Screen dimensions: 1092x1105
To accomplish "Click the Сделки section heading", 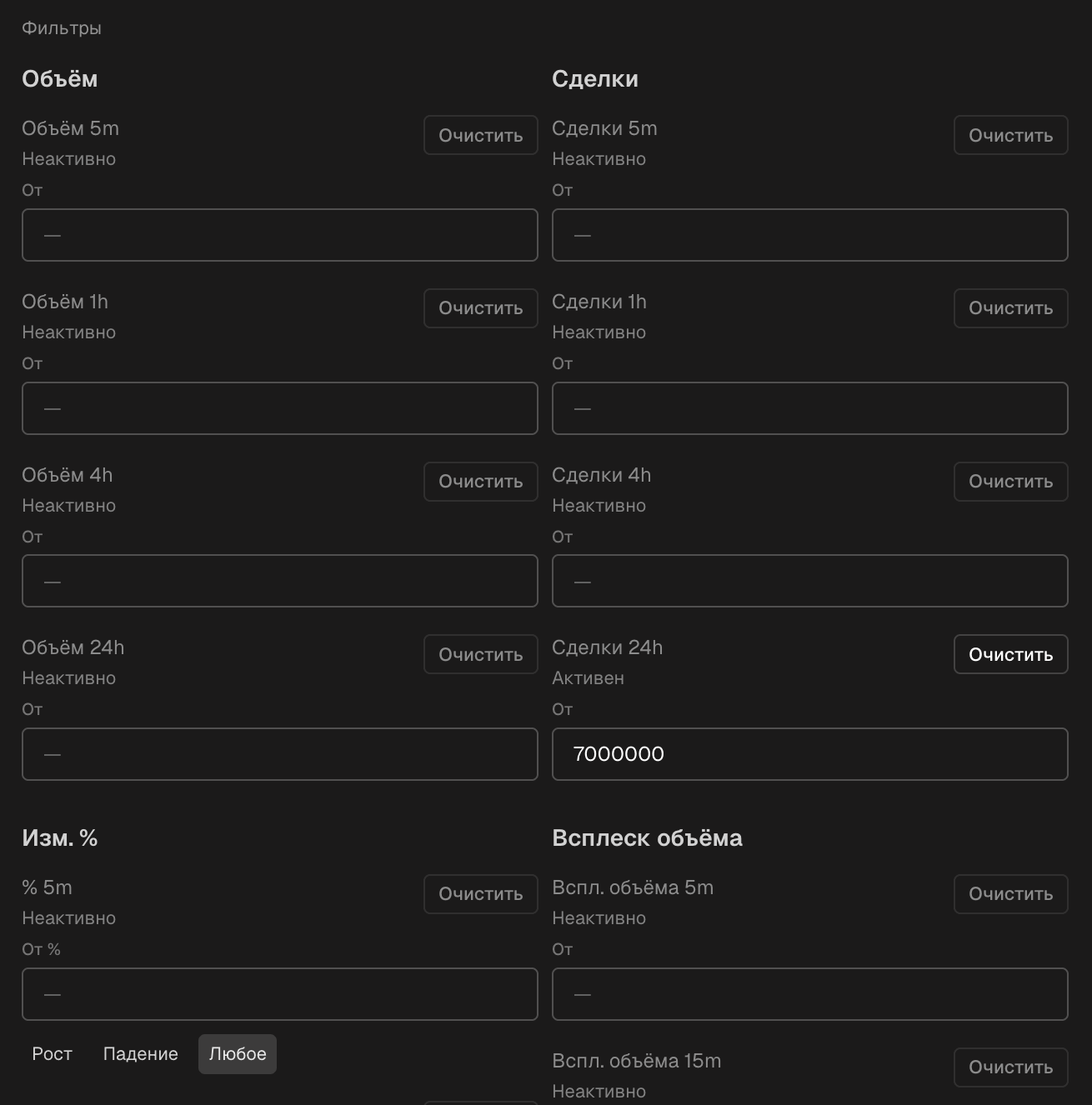I will (595, 79).
